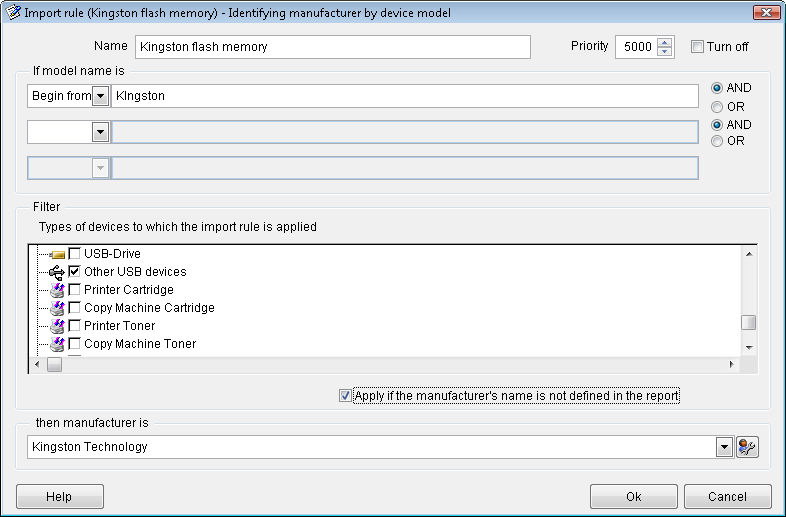The image size is (786, 517).
Task: Click the model name field containing KIngston
Action: (x=405, y=96)
